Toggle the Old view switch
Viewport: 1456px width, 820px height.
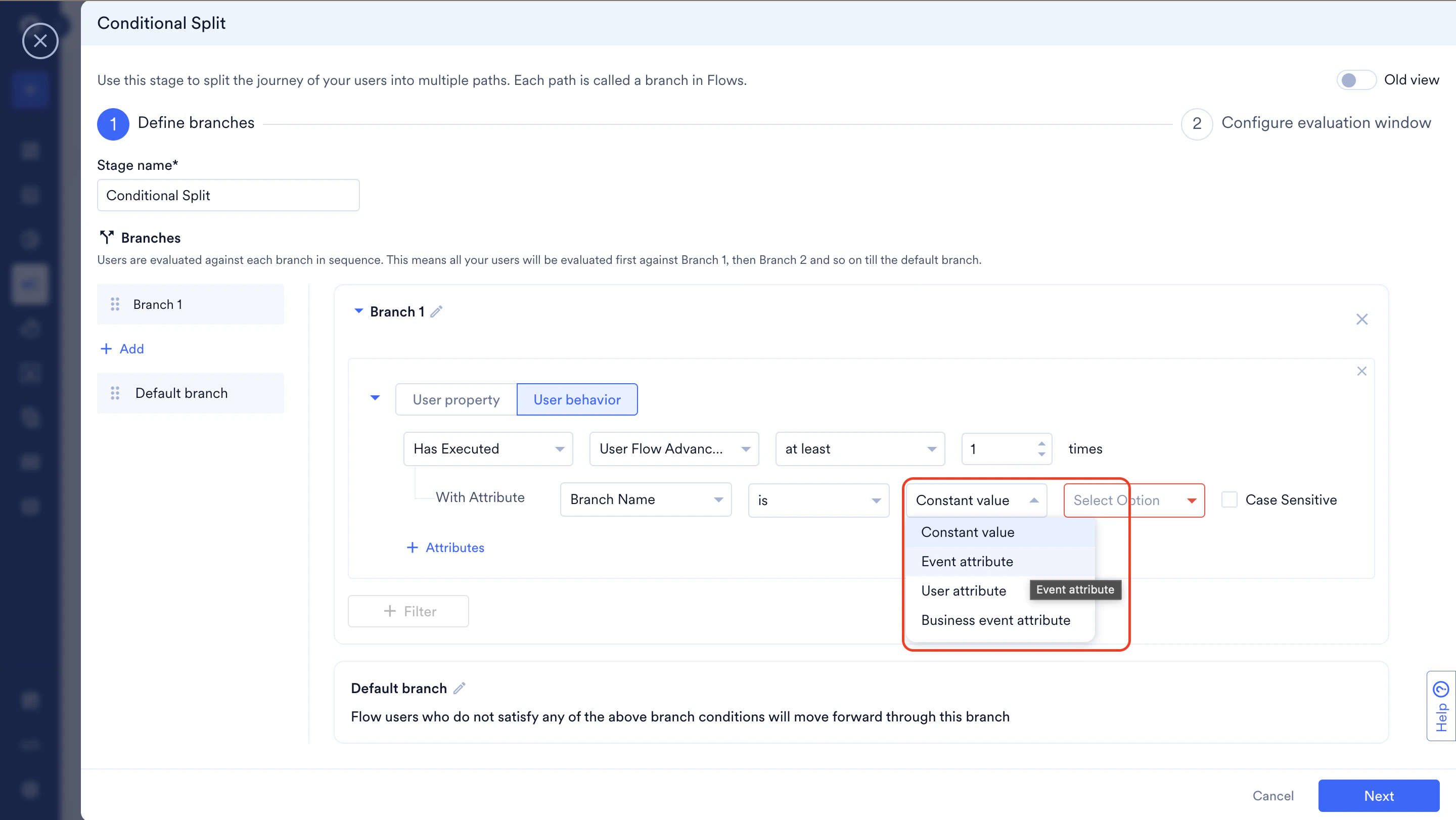click(x=1356, y=80)
